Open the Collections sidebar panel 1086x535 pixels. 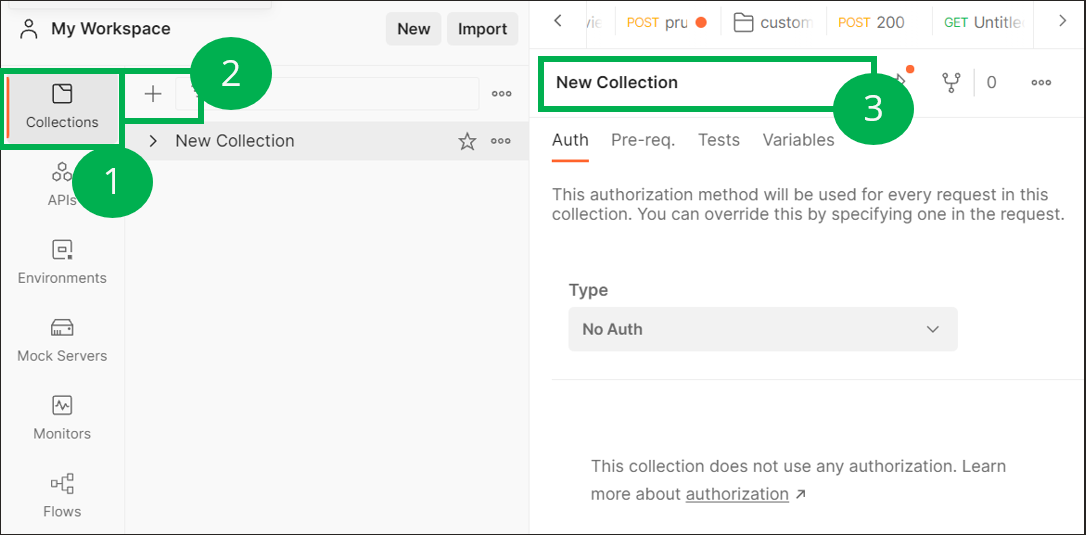pos(62,107)
